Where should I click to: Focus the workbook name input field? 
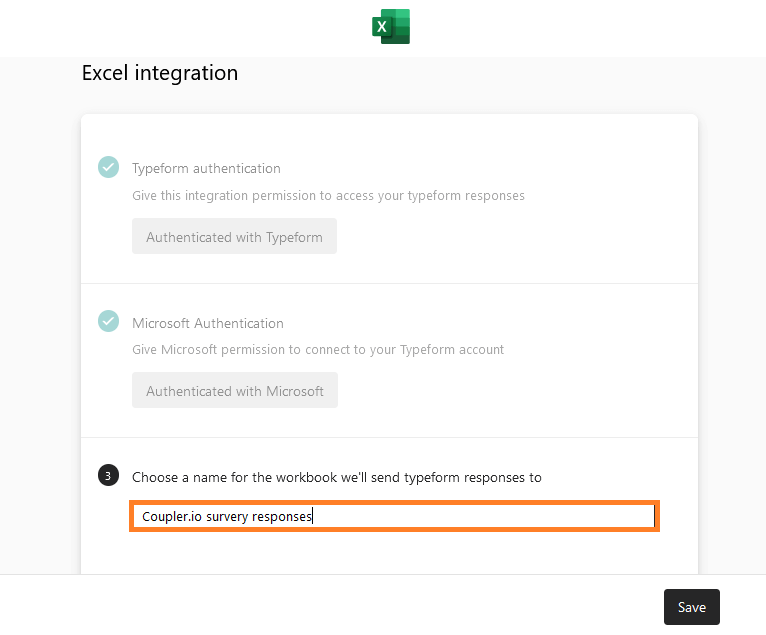click(x=394, y=516)
